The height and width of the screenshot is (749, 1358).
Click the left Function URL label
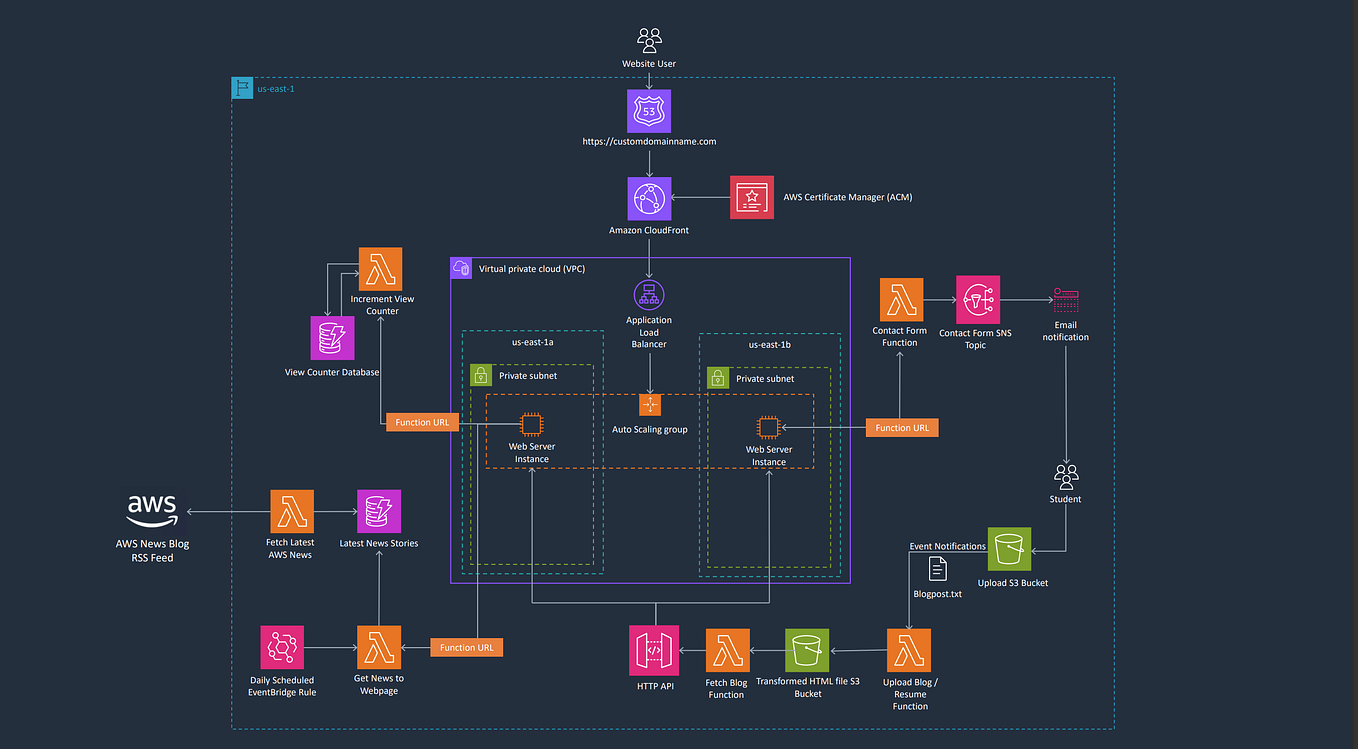point(421,421)
